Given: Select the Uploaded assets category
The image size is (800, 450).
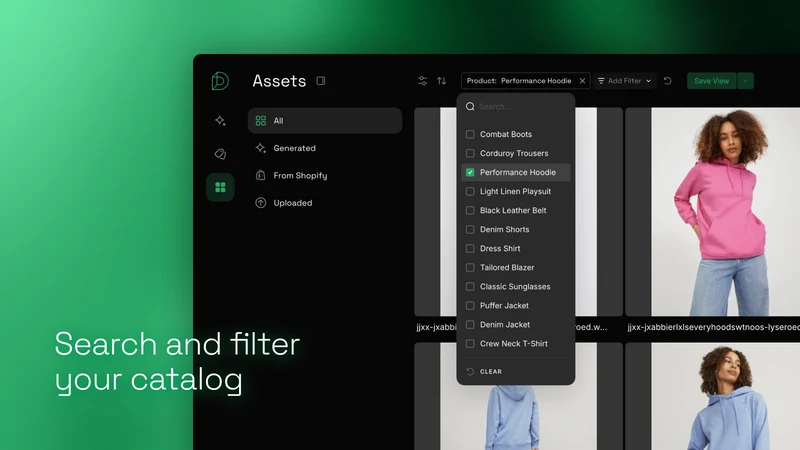Looking at the screenshot, I should [x=325, y=203].
